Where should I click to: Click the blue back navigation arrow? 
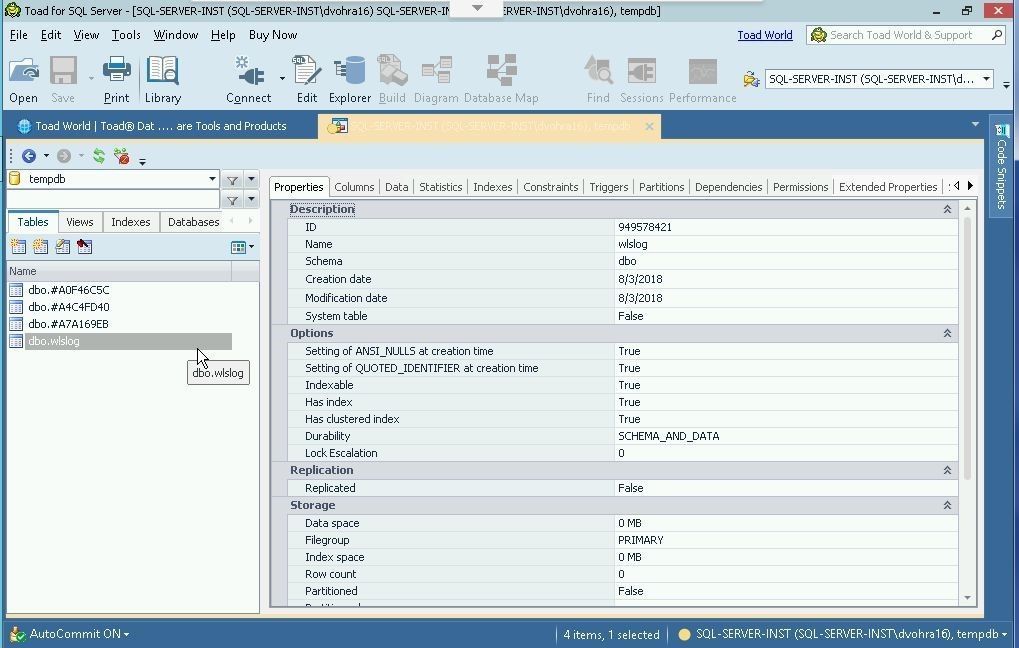[29, 156]
